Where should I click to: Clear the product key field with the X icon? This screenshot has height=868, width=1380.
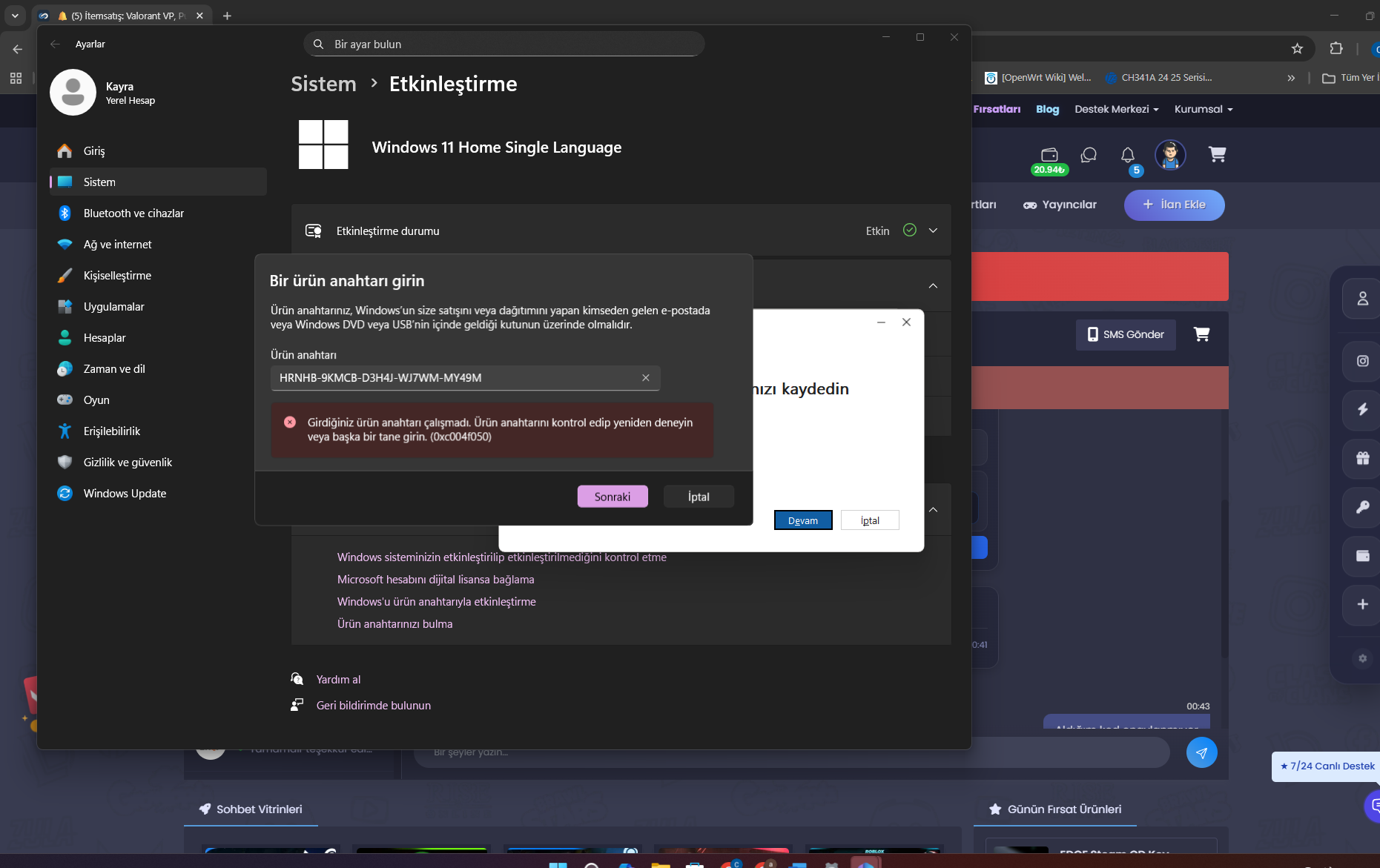click(x=646, y=378)
